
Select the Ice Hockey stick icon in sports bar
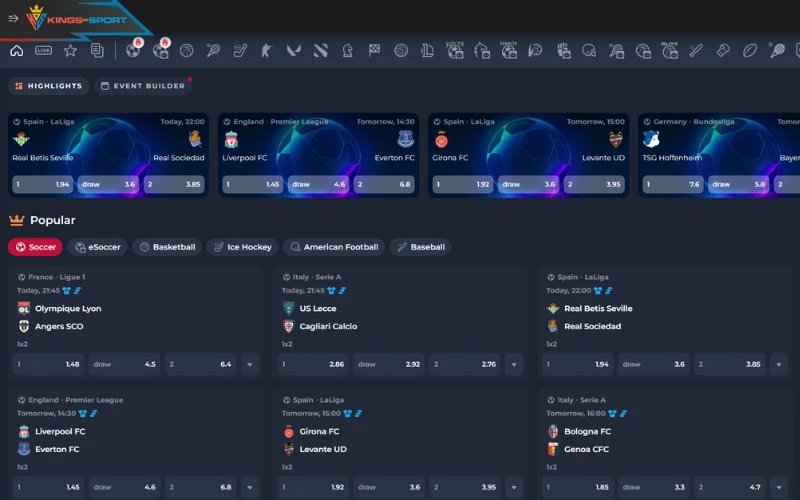pos(240,51)
